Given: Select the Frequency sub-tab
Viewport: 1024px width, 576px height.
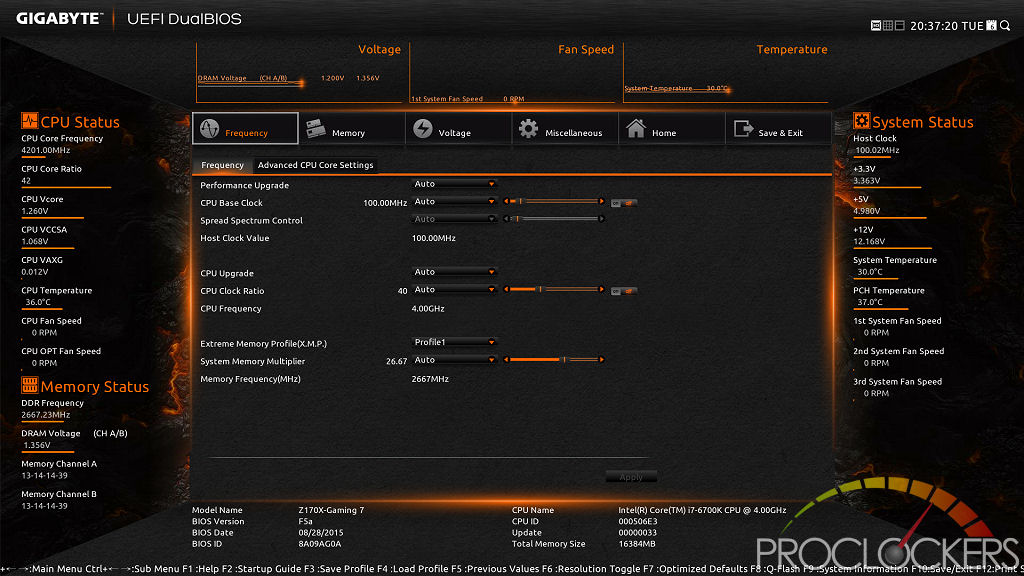Looking at the screenshot, I should pos(222,165).
